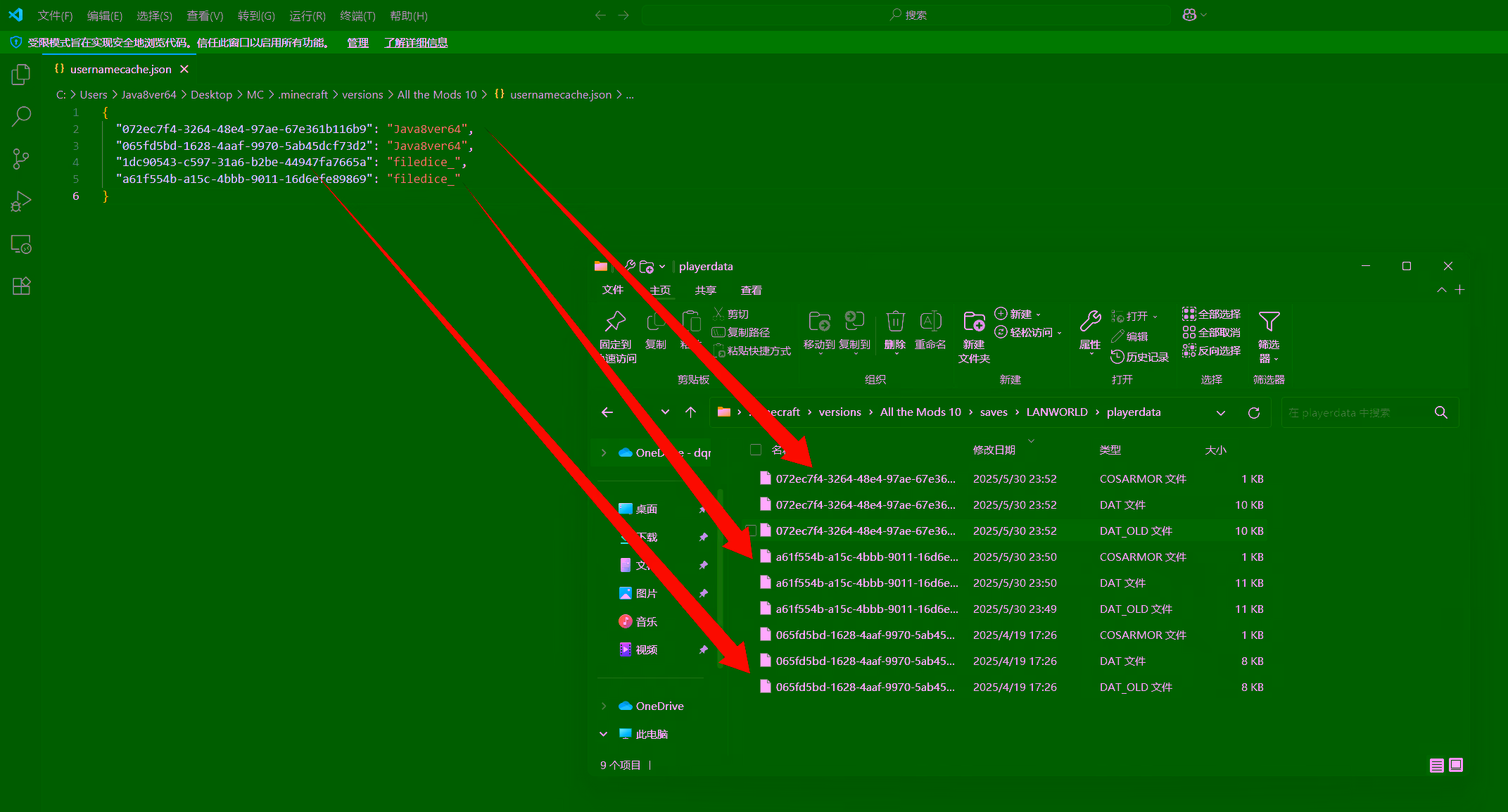
Task: Open the Edit (编辑) menu in VS Code
Action: click(104, 15)
